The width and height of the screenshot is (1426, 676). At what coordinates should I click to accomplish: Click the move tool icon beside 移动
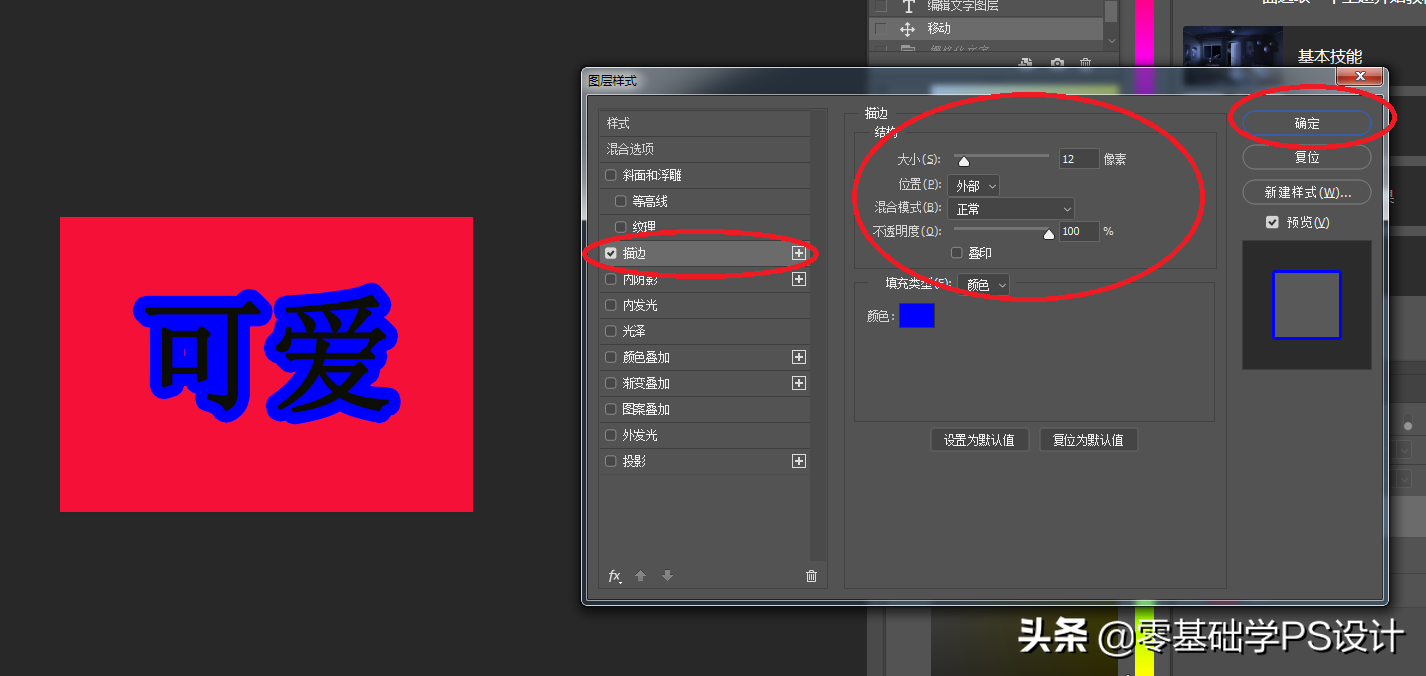pyautogui.click(x=908, y=29)
